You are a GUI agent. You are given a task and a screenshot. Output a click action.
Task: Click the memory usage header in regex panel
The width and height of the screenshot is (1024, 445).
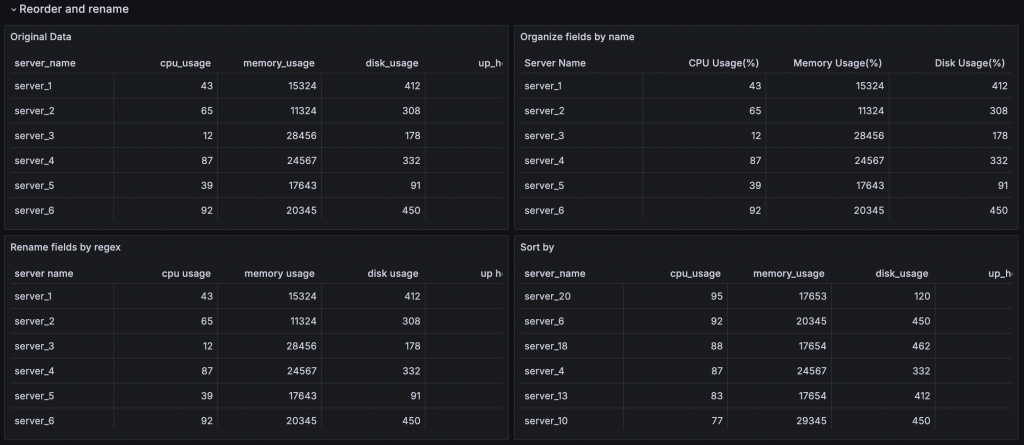[x=279, y=273]
